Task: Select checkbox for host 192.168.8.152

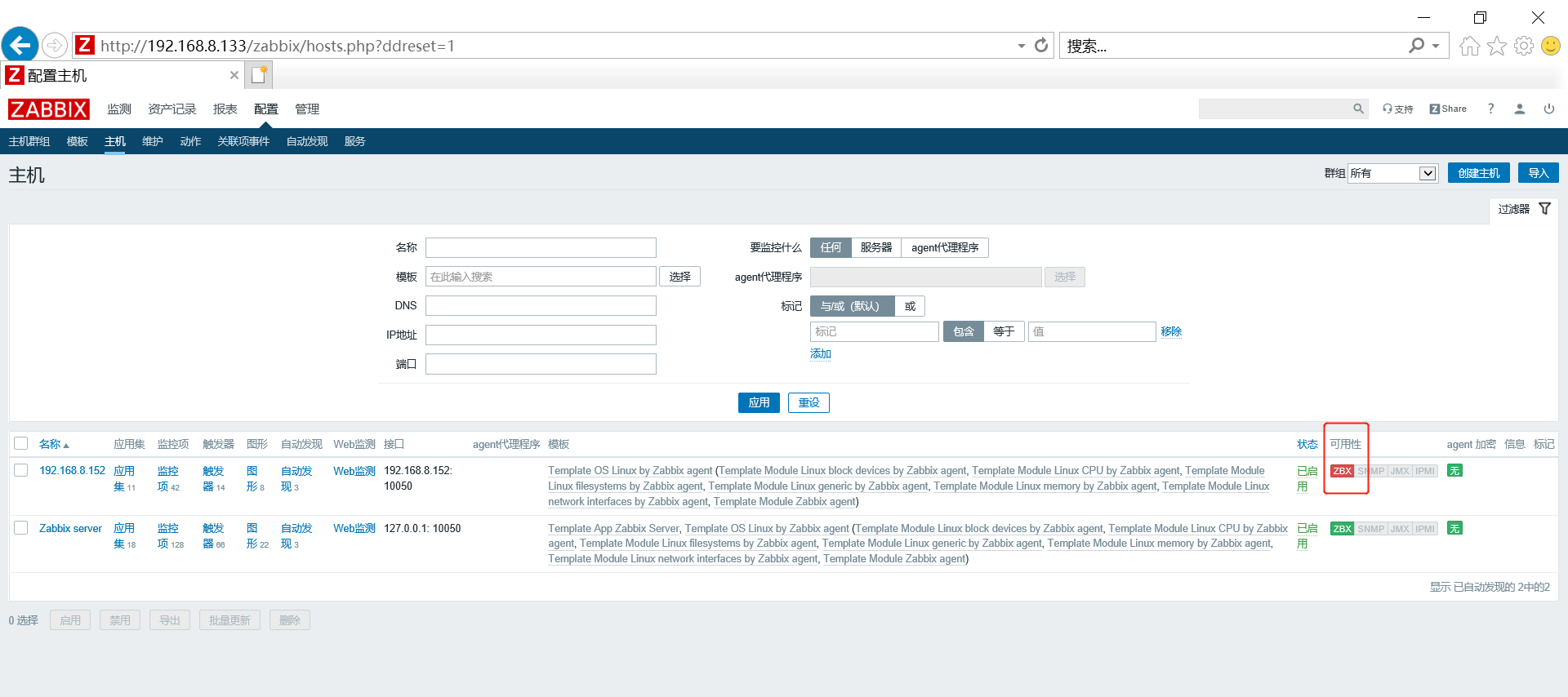Action: [x=21, y=470]
